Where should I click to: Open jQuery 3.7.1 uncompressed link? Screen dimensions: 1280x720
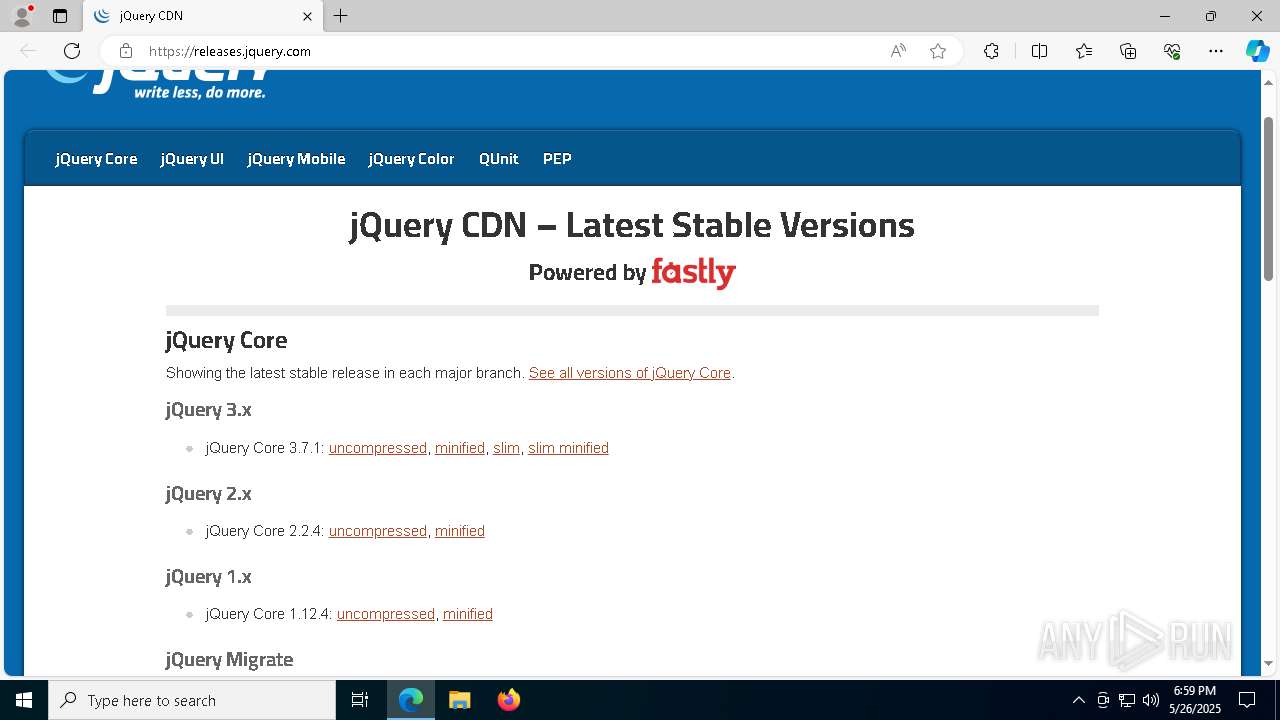pos(378,448)
